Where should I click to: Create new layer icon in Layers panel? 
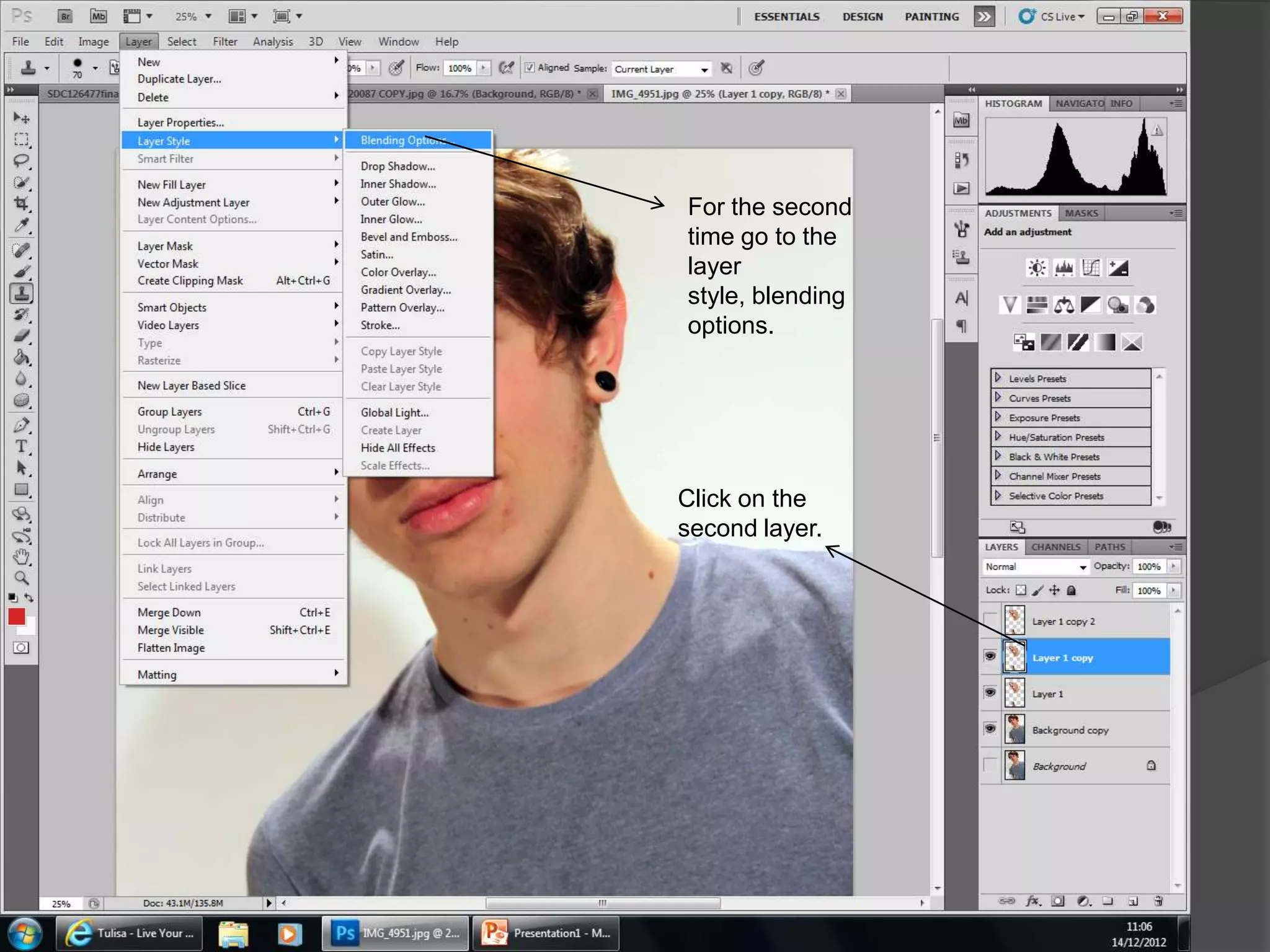point(1132,901)
